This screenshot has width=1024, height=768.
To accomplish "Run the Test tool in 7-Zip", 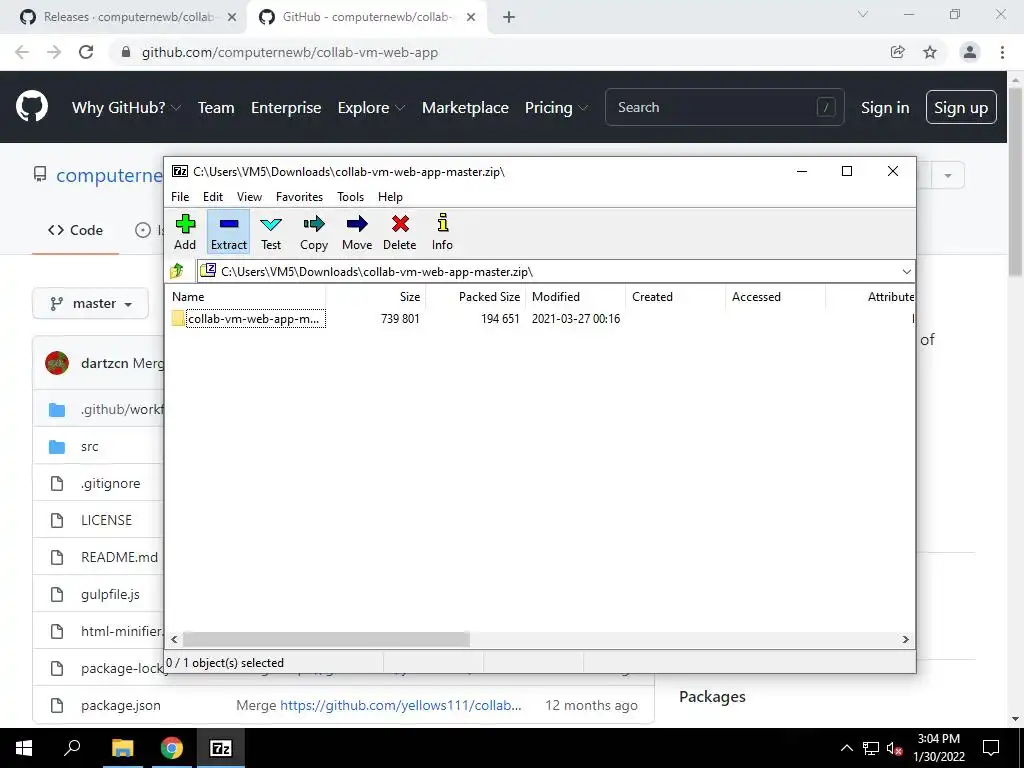I will [x=271, y=232].
